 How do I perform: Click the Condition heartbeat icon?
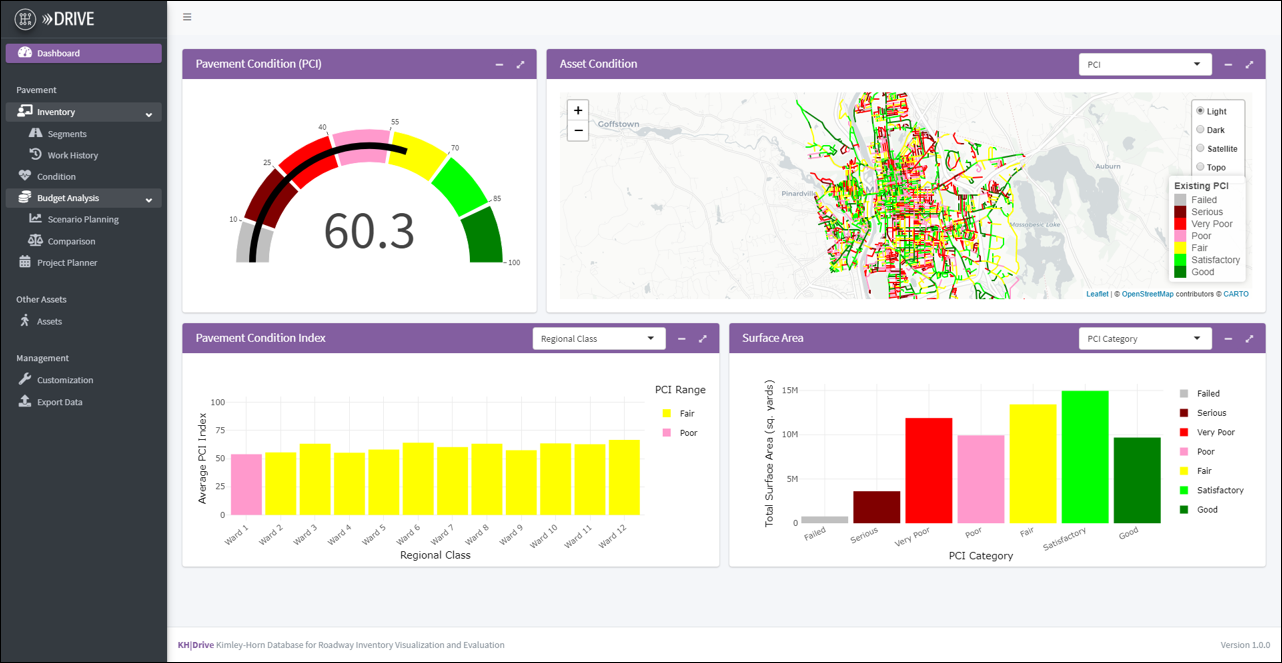(x=25, y=176)
